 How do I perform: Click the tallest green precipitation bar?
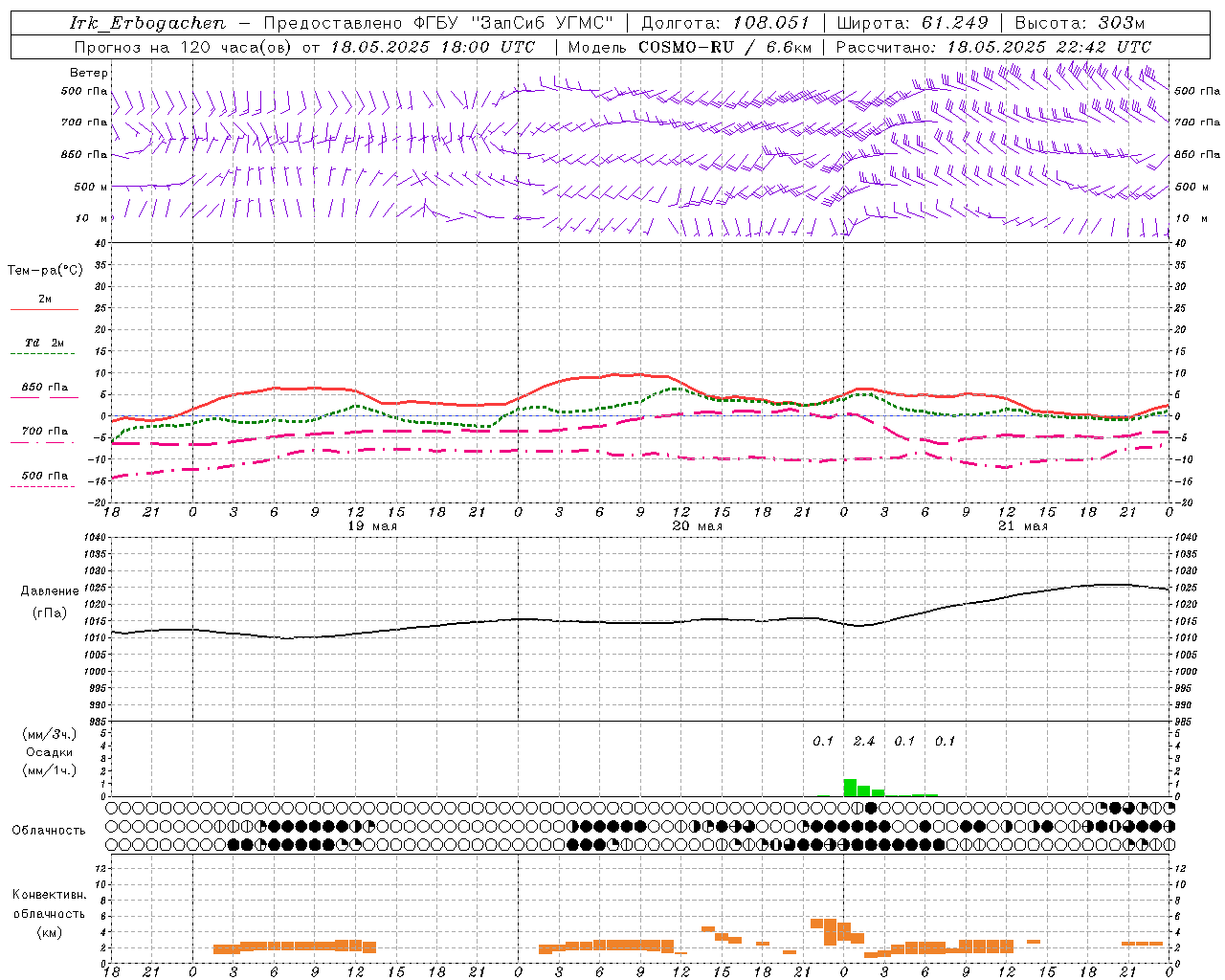tap(850, 788)
